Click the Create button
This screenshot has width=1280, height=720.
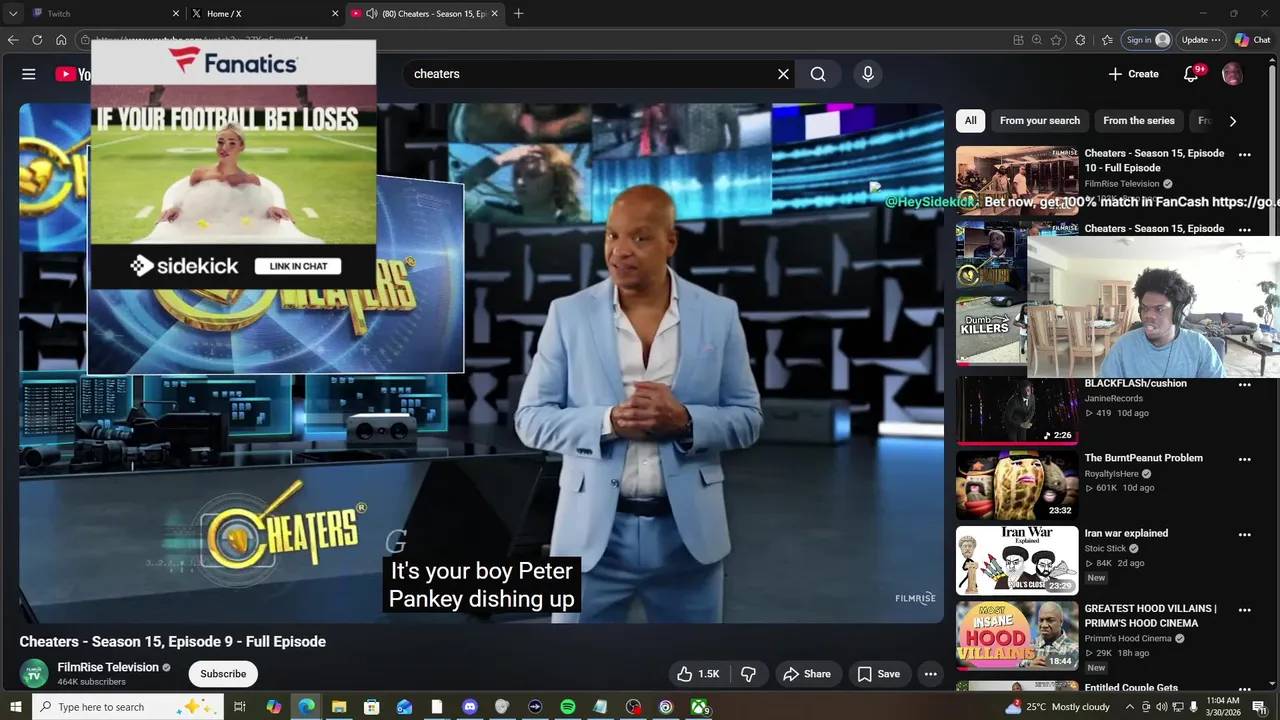1133,74
